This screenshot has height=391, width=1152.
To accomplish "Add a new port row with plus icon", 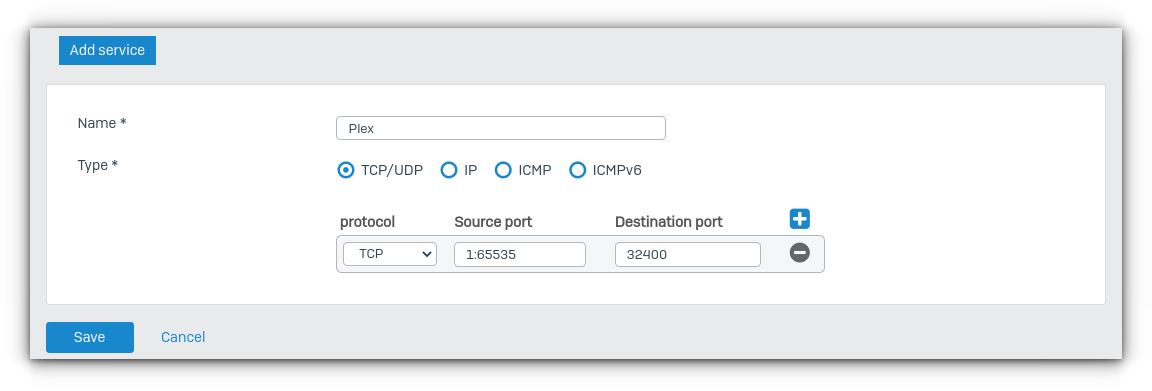I will 799,218.
